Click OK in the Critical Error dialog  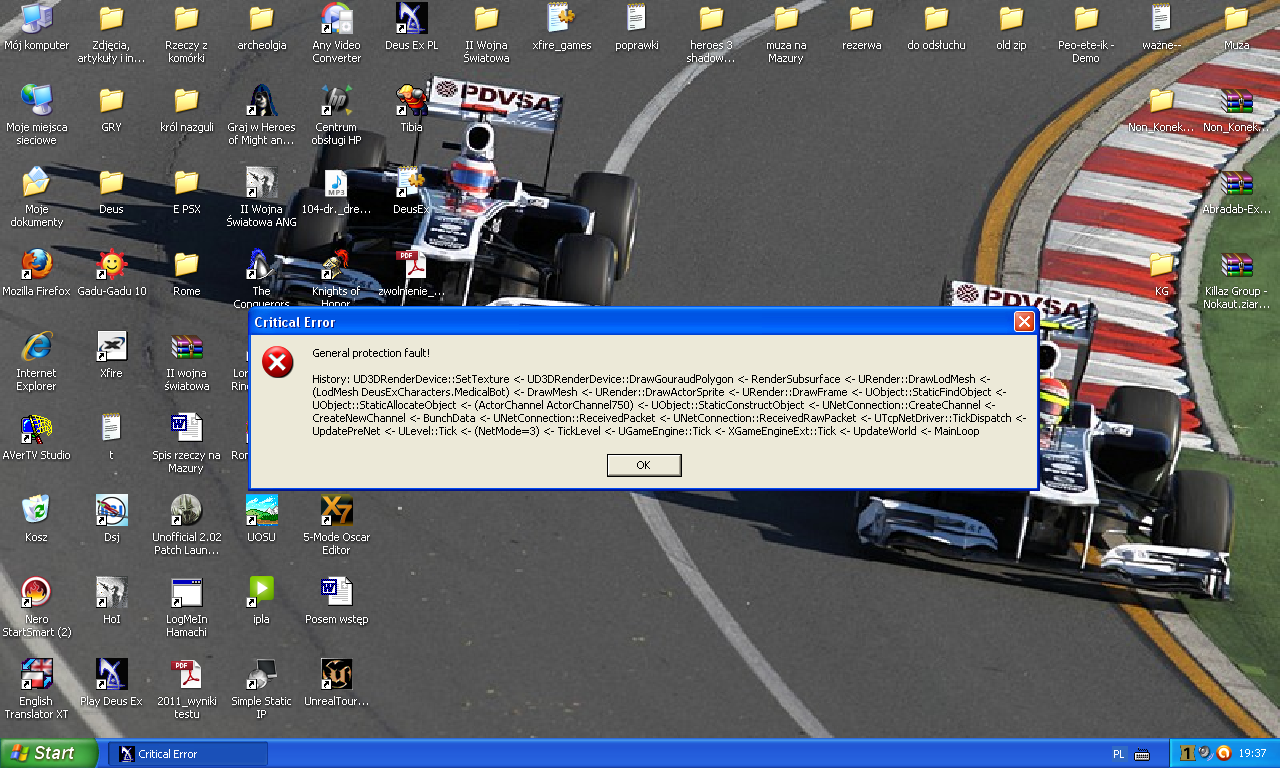point(643,465)
